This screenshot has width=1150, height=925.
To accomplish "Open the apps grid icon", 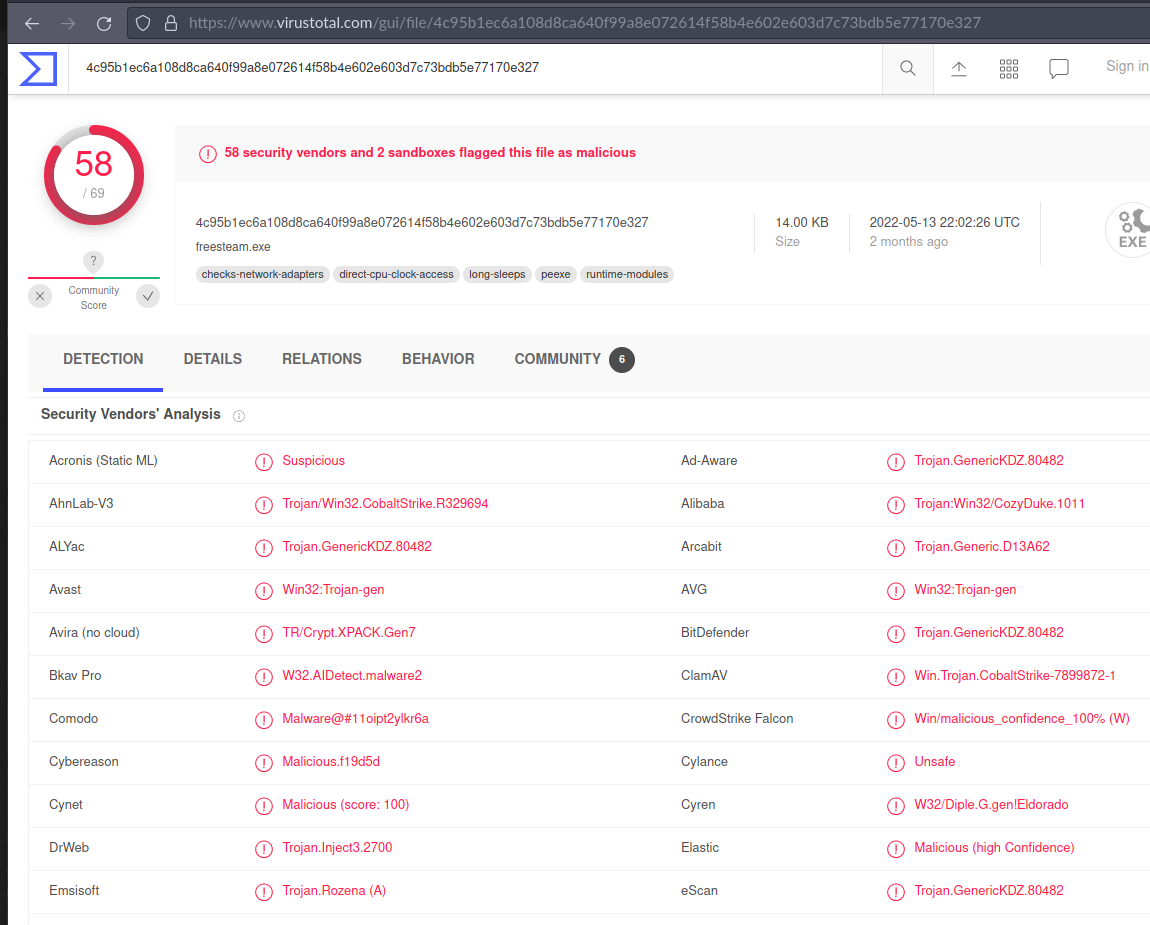I will [x=1008, y=69].
